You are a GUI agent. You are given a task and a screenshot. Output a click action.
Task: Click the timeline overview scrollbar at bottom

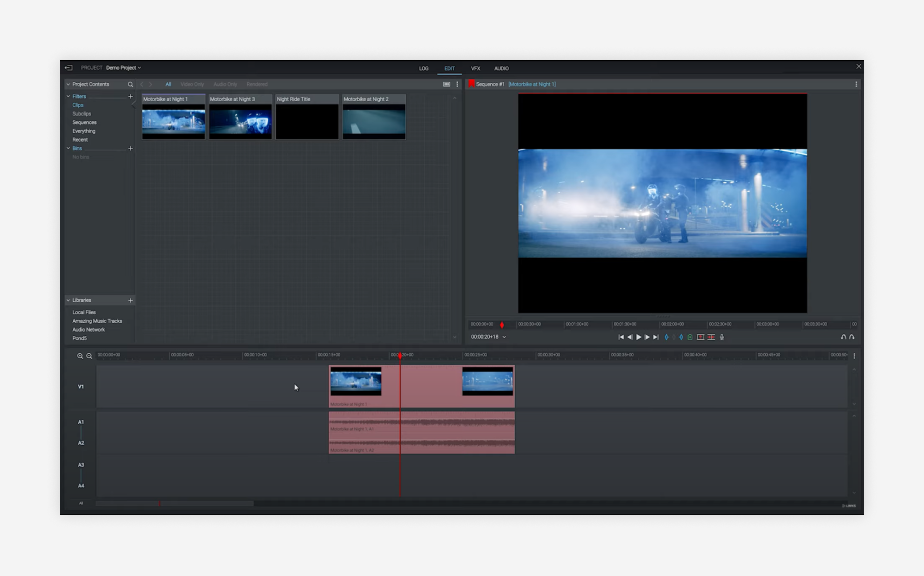point(174,503)
